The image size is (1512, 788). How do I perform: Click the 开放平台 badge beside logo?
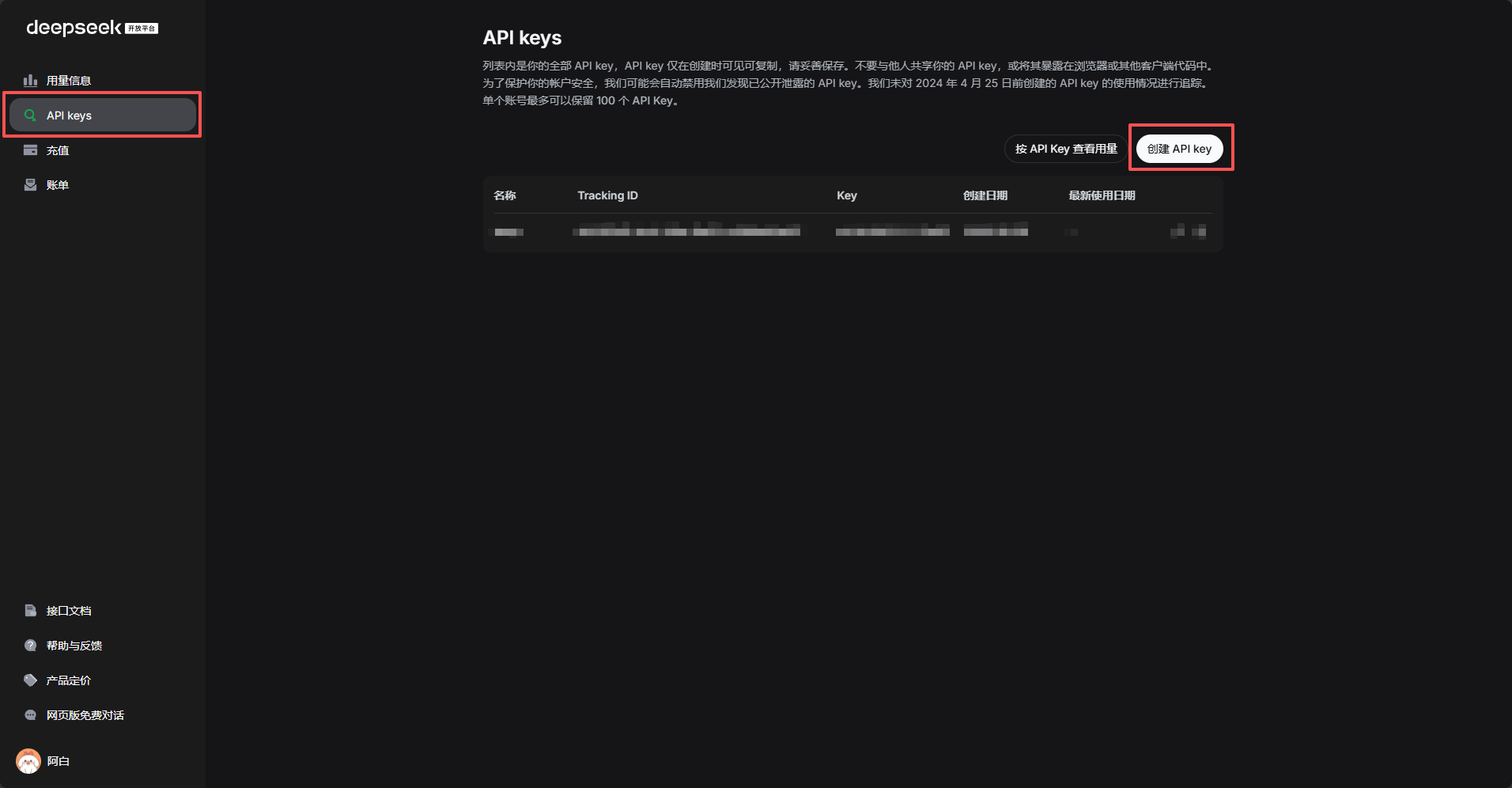(x=142, y=28)
